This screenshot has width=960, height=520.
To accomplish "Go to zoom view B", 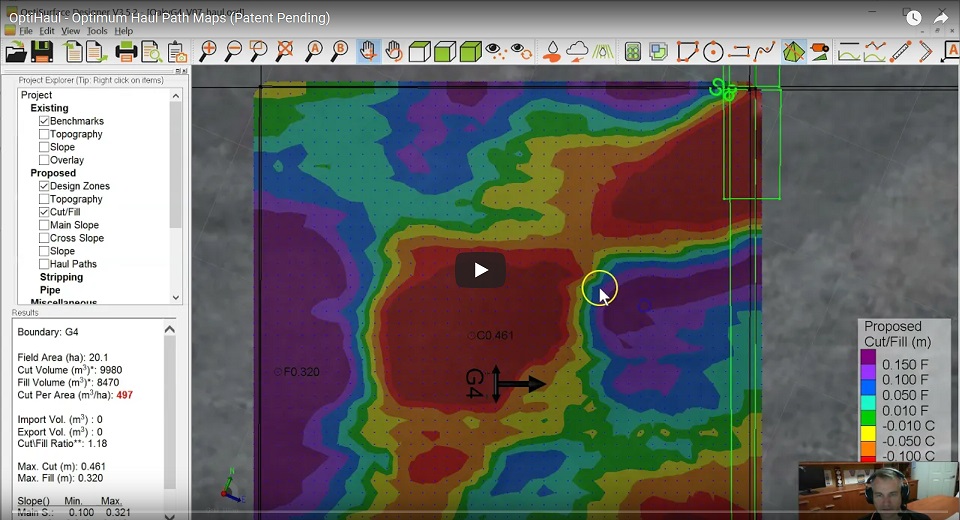I will tap(339, 51).
